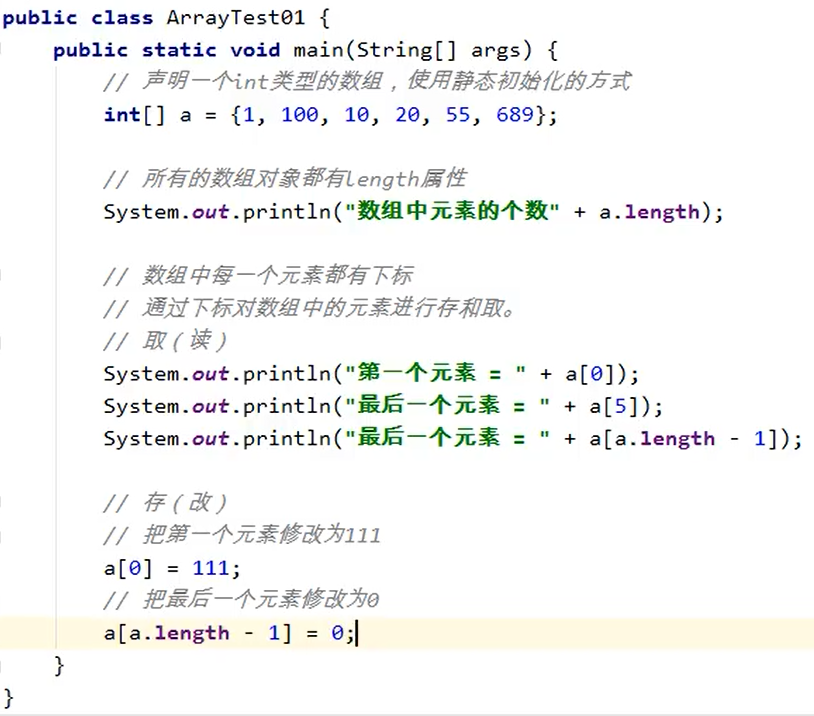Click the class name ArrayTest01

click(x=235, y=18)
